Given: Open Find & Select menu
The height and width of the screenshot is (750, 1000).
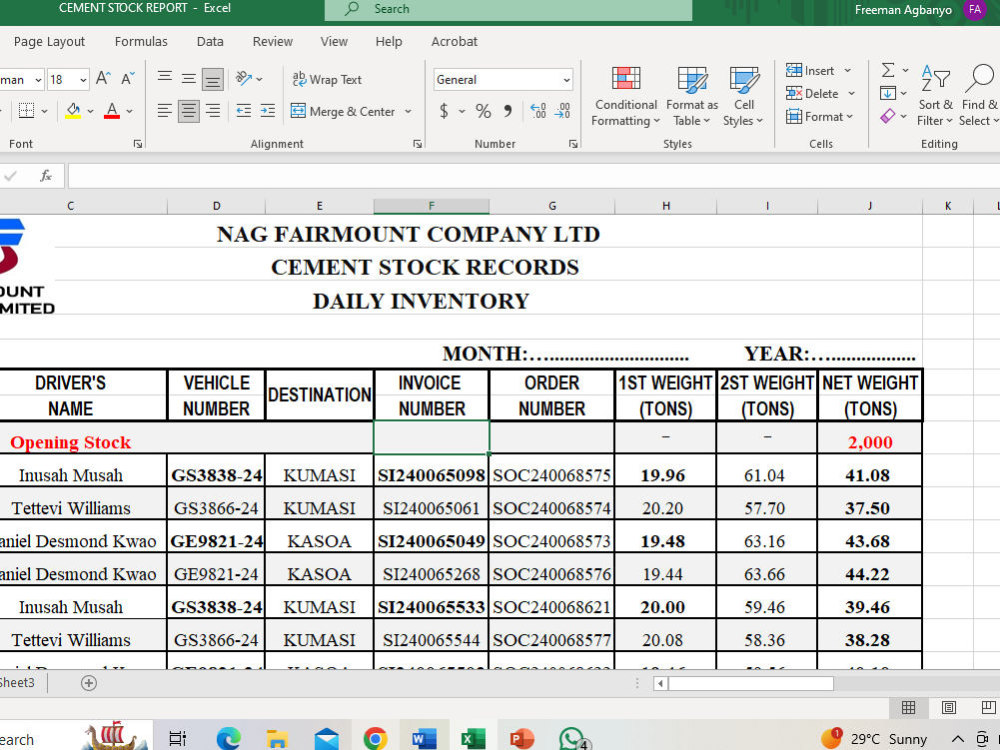Looking at the screenshot, I should (x=979, y=96).
